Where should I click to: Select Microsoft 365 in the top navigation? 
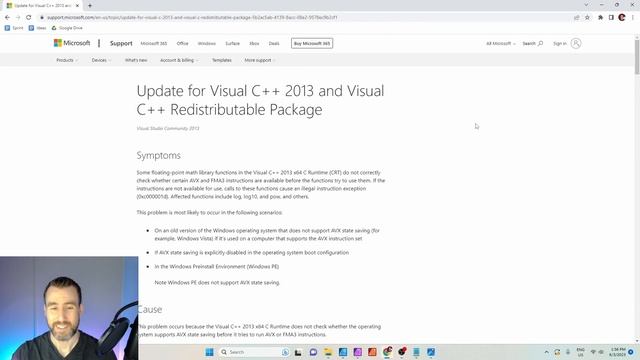pyautogui.click(x=154, y=43)
